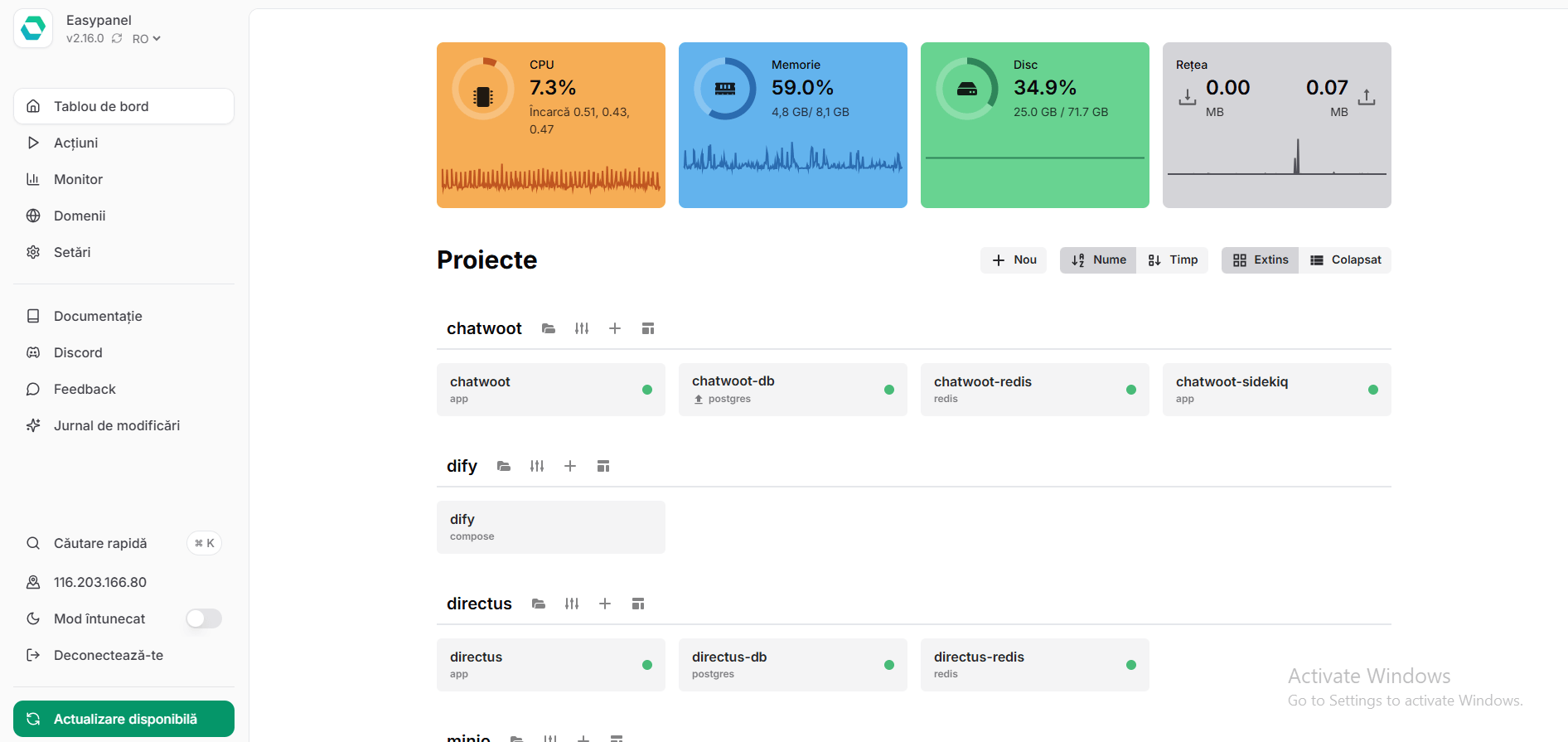Go to Domenii in the sidebar
1568x742 pixels.
point(80,216)
